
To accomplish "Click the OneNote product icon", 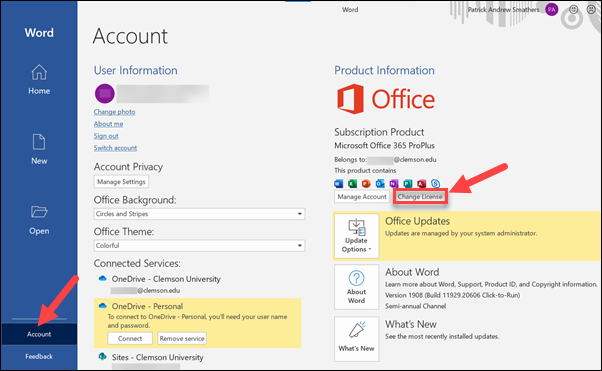I will (394, 184).
